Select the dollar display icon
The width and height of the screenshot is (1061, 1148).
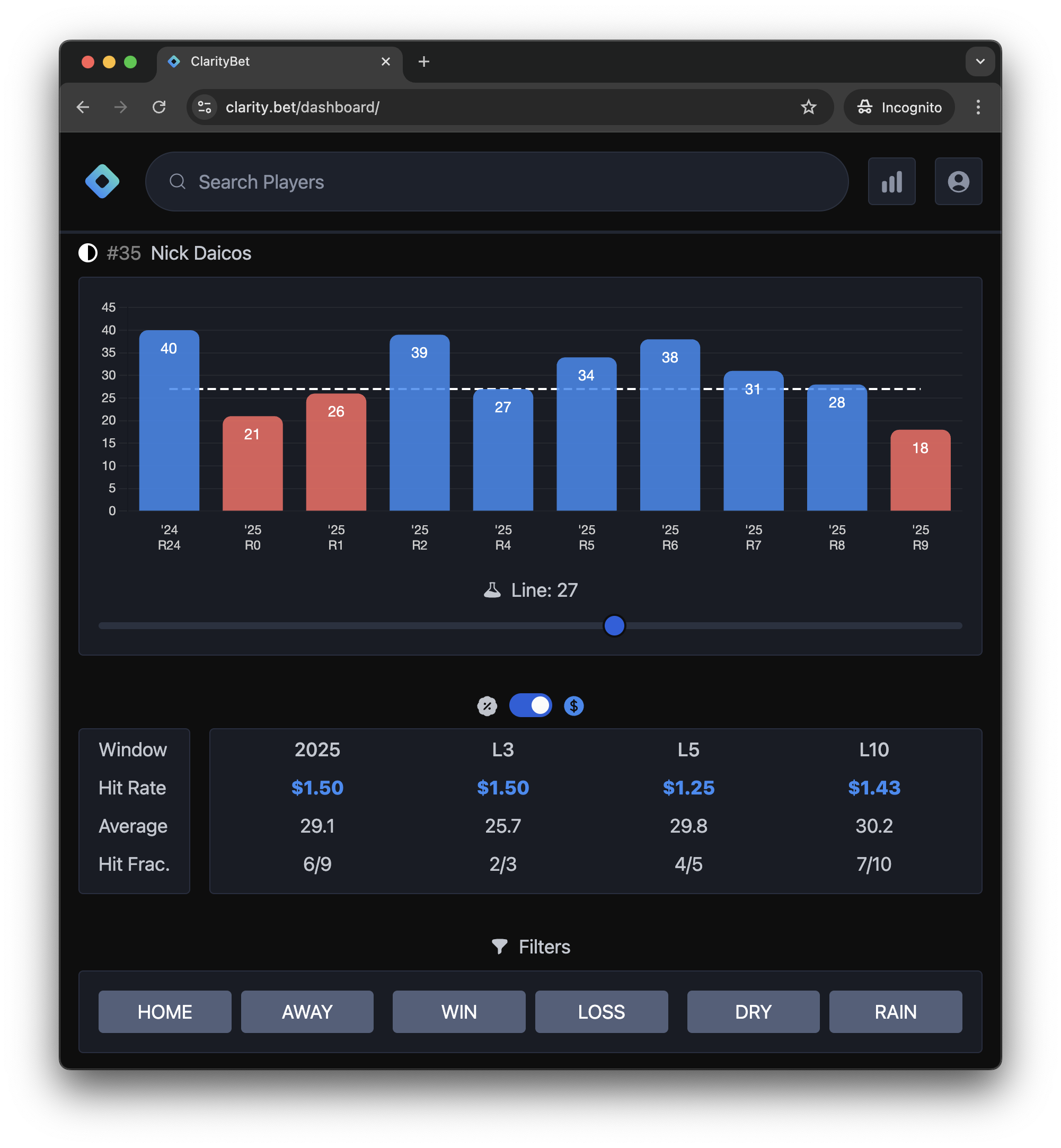[573, 706]
